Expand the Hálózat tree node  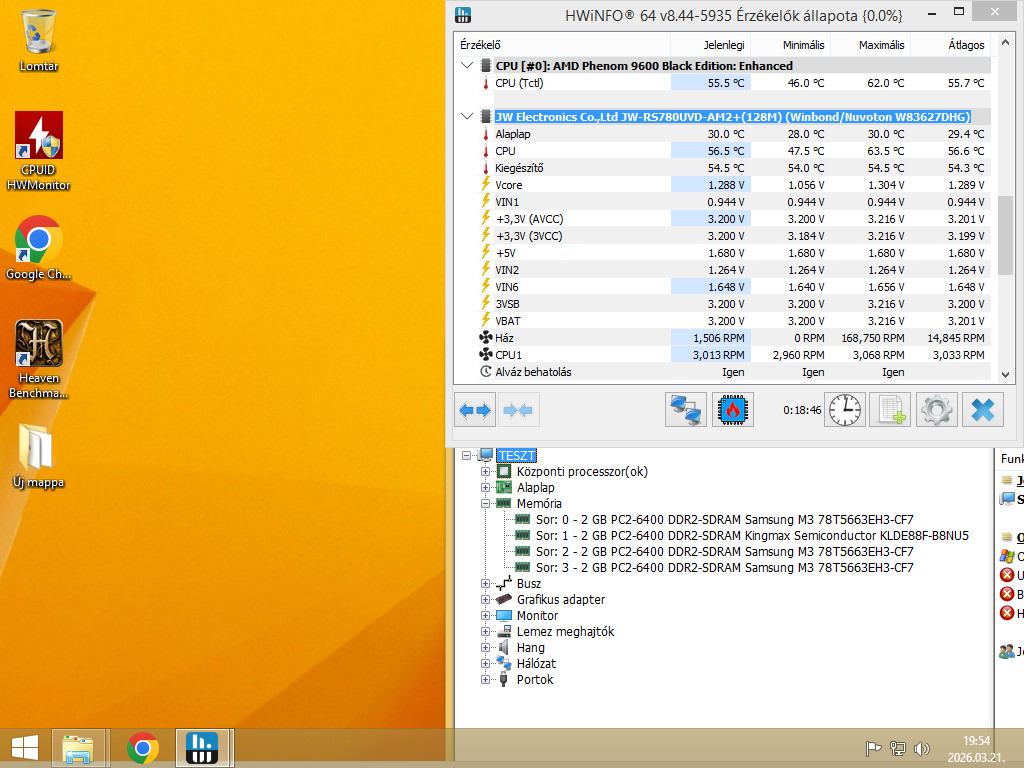click(485, 664)
